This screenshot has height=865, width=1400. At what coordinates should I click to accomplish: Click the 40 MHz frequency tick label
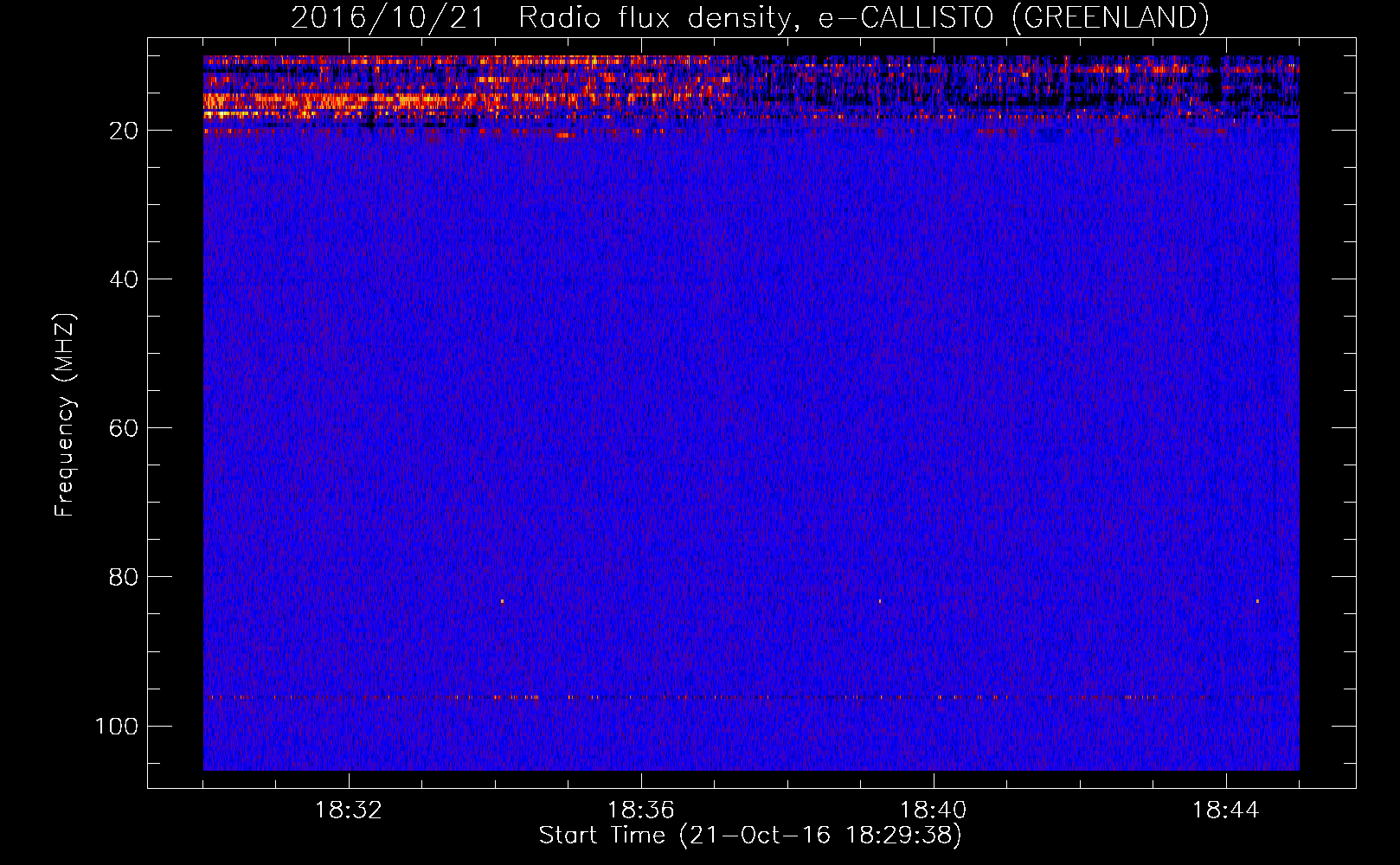(125, 279)
